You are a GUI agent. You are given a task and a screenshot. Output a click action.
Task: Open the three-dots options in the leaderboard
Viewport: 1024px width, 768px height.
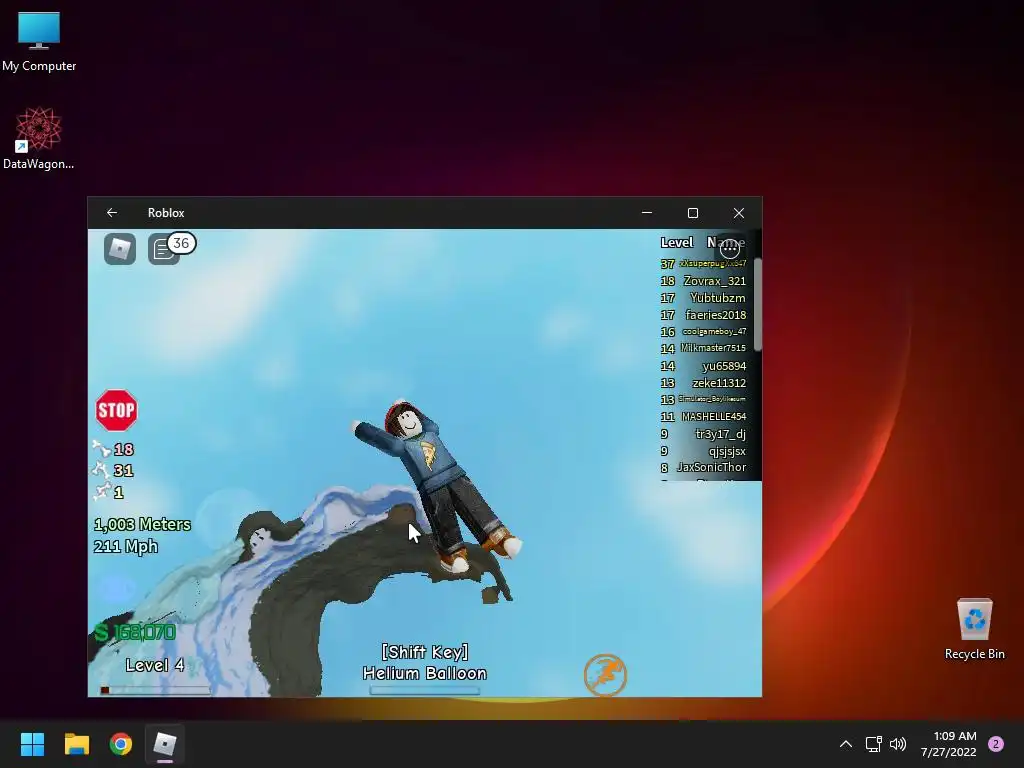point(729,248)
